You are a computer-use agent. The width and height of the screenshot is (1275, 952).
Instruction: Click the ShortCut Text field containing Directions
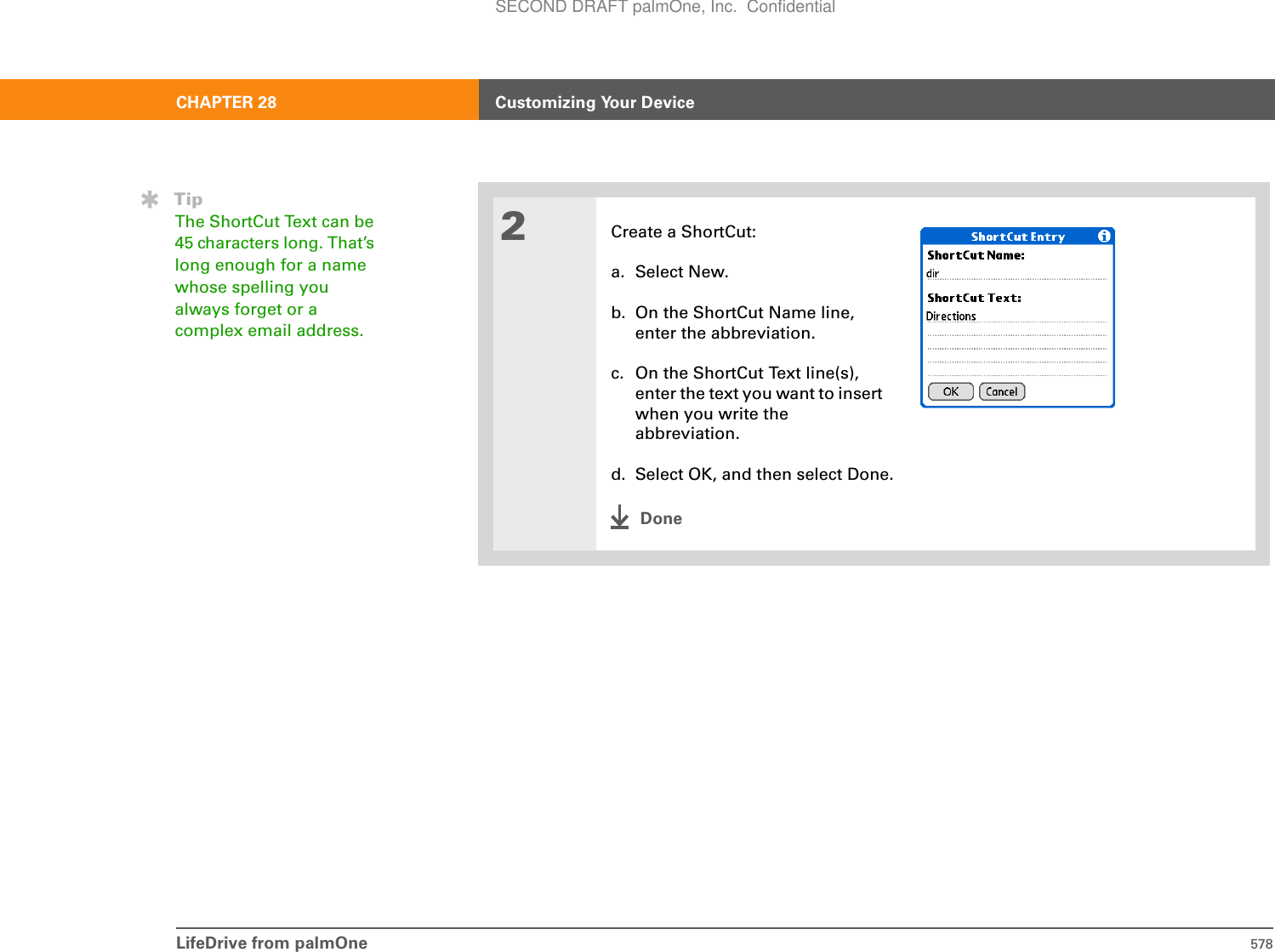1016,316
